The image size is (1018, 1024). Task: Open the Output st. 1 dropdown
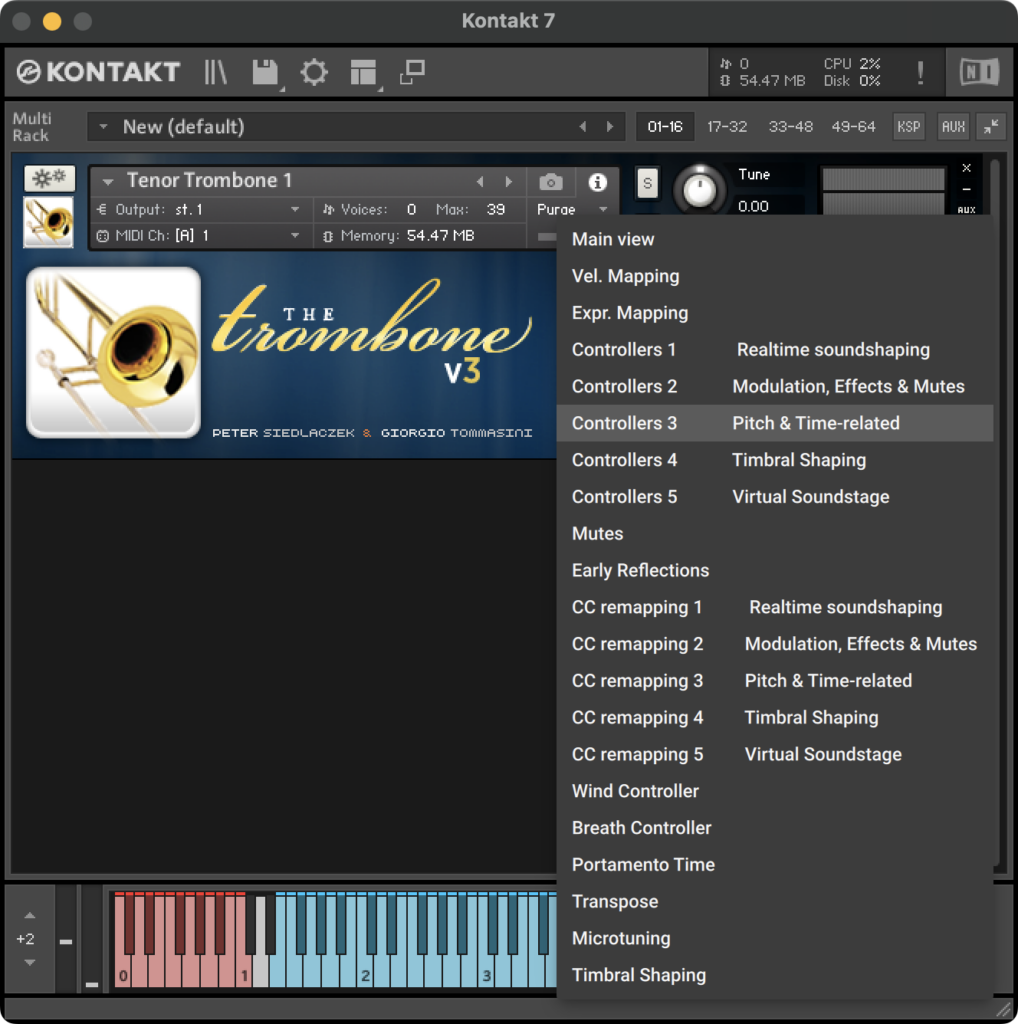[x=199, y=210]
